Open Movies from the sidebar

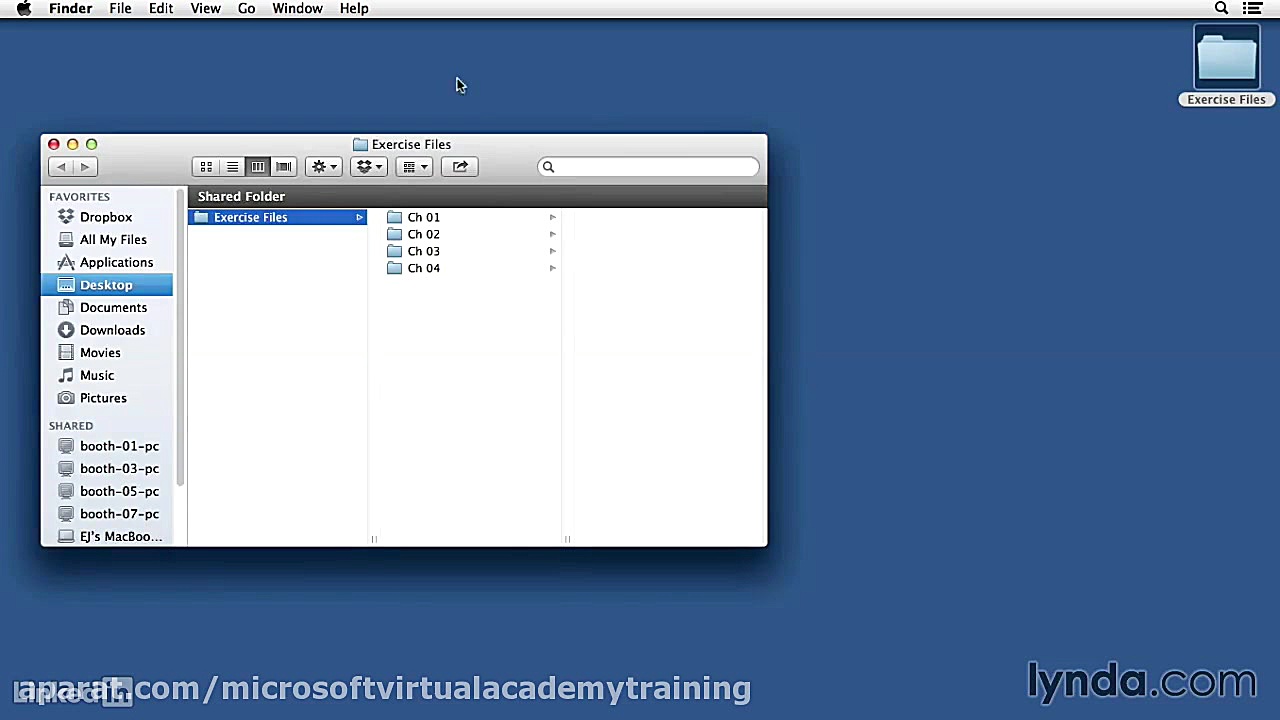100,353
